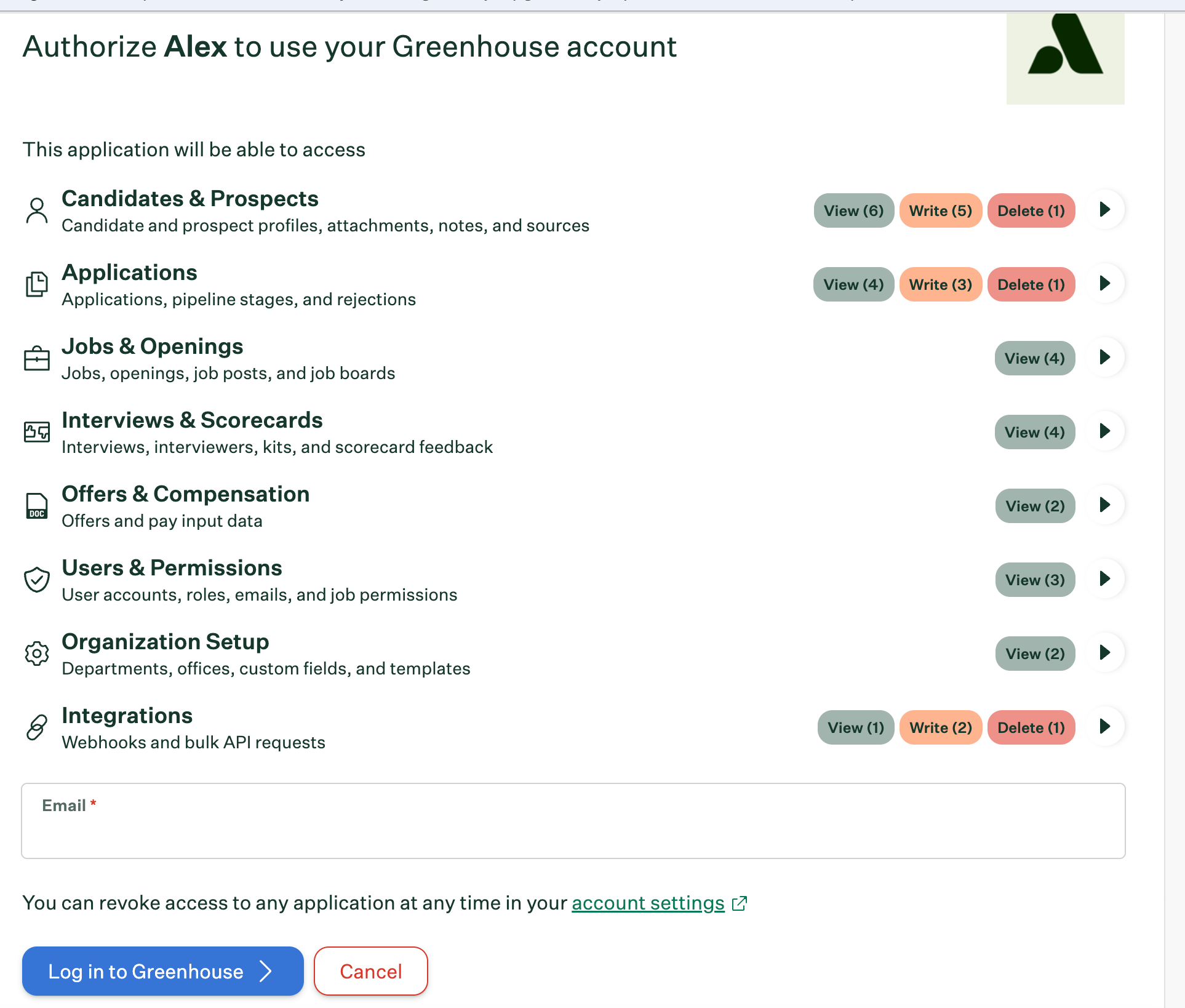Expand the Users & Permissions arrow

(1105, 578)
